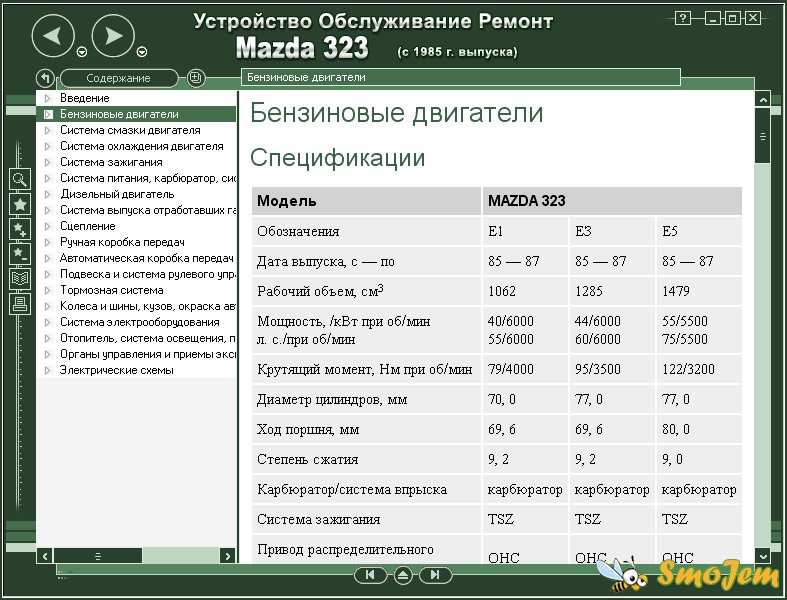Click the E1 engine designation cell
This screenshot has height=600, width=787.
(x=526, y=231)
